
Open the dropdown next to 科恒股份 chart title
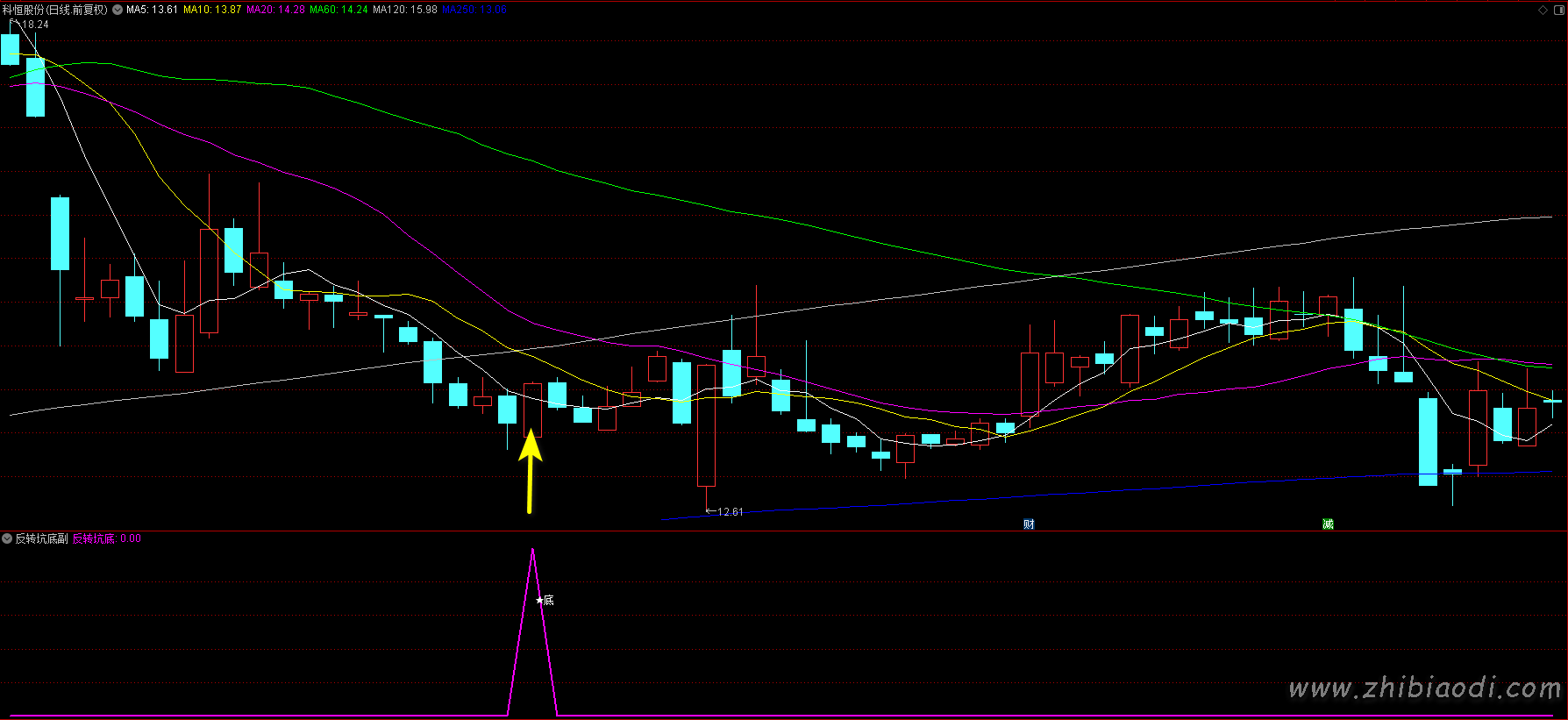click(x=118, y=10)
